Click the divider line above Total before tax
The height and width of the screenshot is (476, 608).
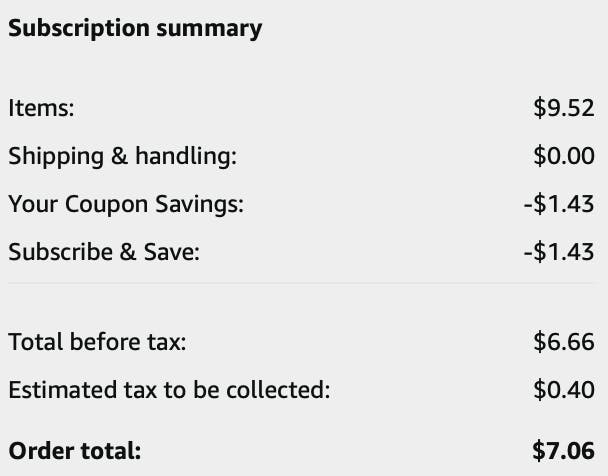click(304, 283)
